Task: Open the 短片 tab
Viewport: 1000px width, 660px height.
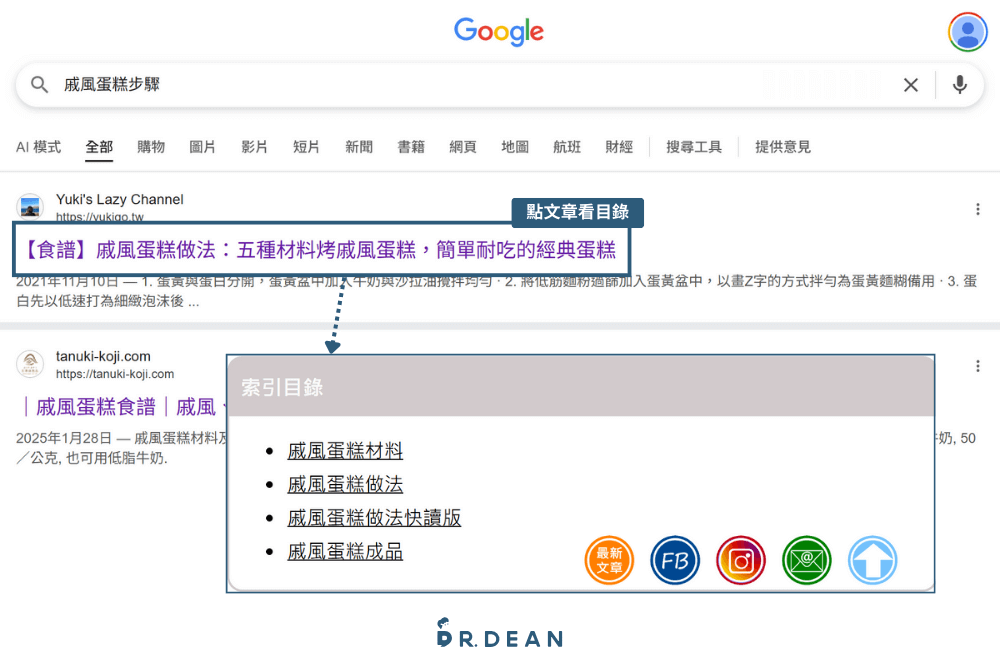Action: (306, 147)
